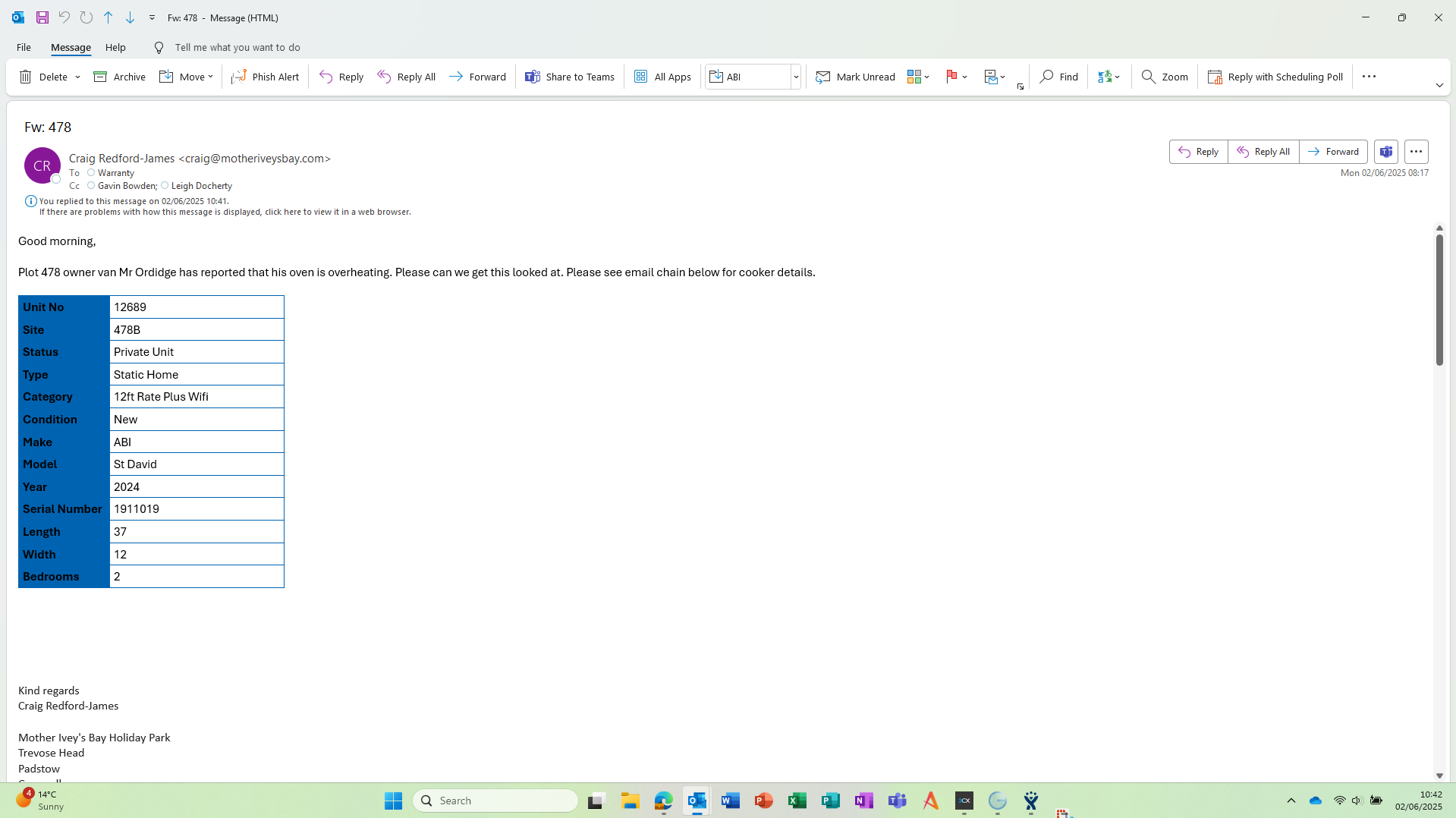Mark the message as Unread
The width and height of the screenshot is (1456, 818).
point(856,77)
